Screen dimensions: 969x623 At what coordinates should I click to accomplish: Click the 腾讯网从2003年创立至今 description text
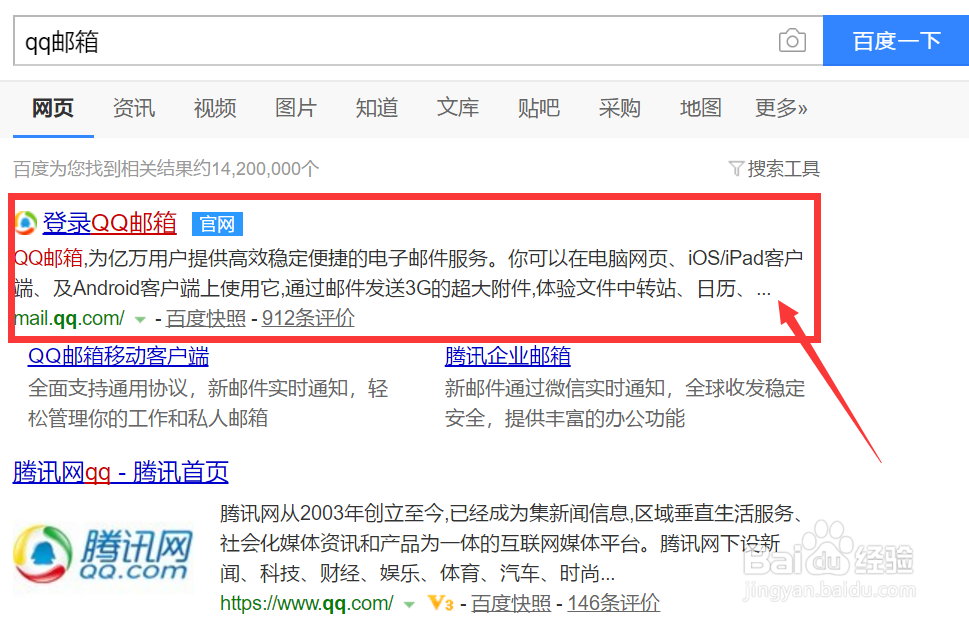pyautogui.click(x=512, y=543)
